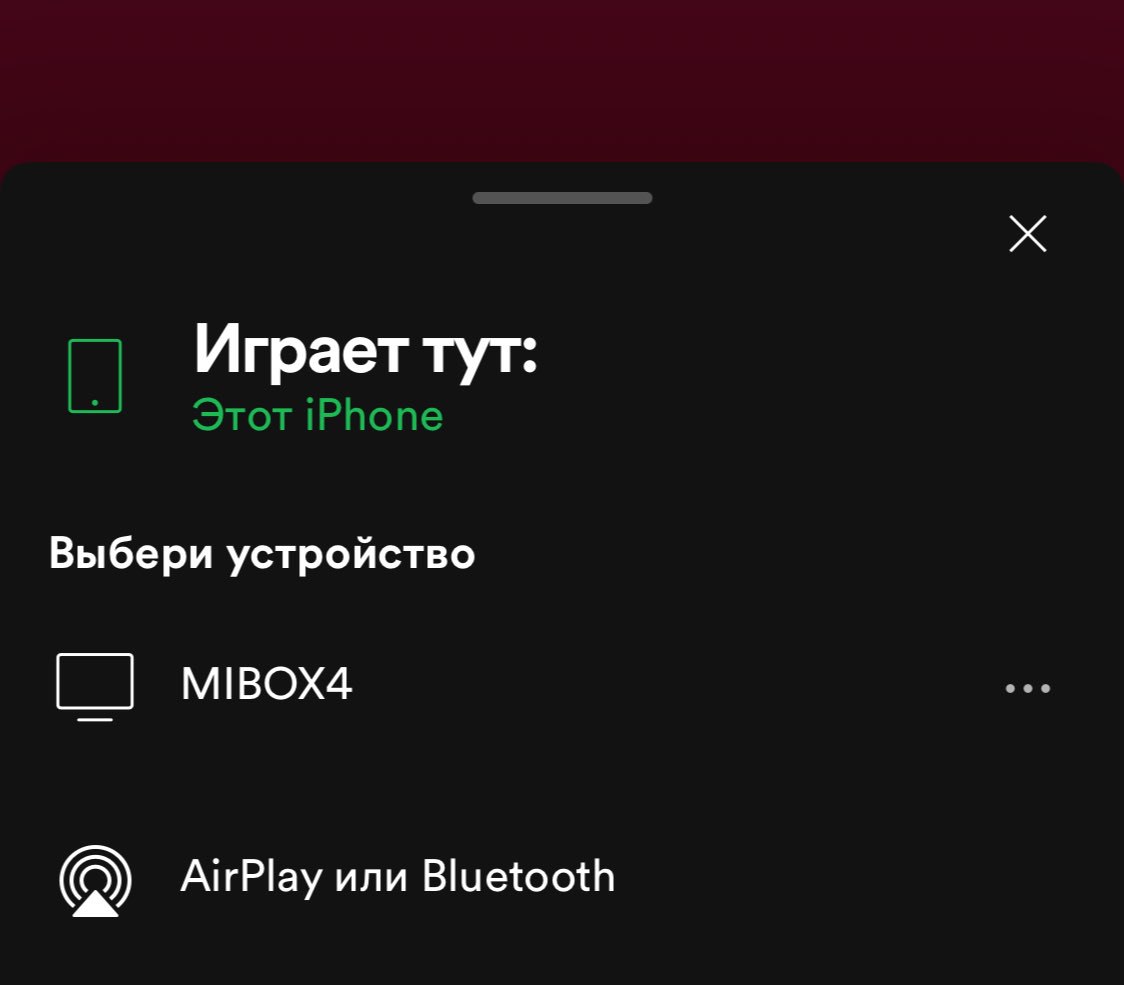Tap the word "iPhone" in the green subtitle
The image size is (1124, 985).
coord(374,415)
